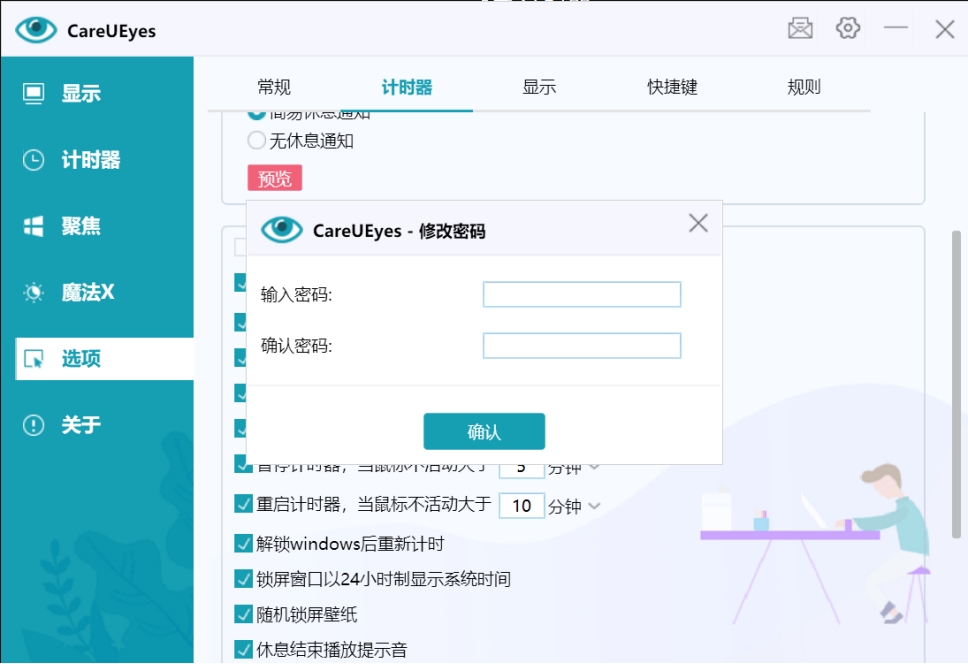Click the red 预览 preview button
968x664 pixels.
275,179
